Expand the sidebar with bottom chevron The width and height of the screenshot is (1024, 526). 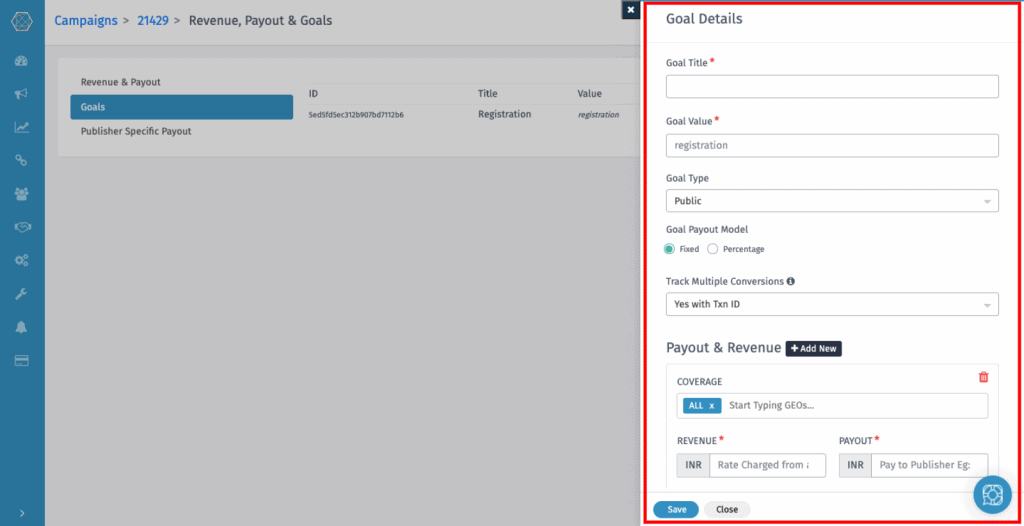click(x=21, y=513)
